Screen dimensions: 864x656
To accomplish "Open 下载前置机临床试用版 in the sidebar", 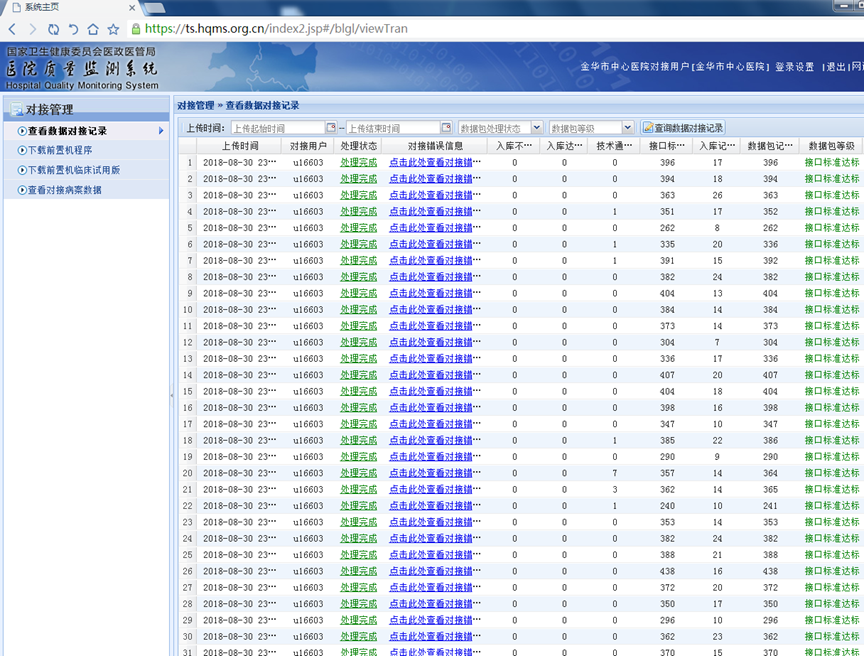I will (x=74, y=170).
